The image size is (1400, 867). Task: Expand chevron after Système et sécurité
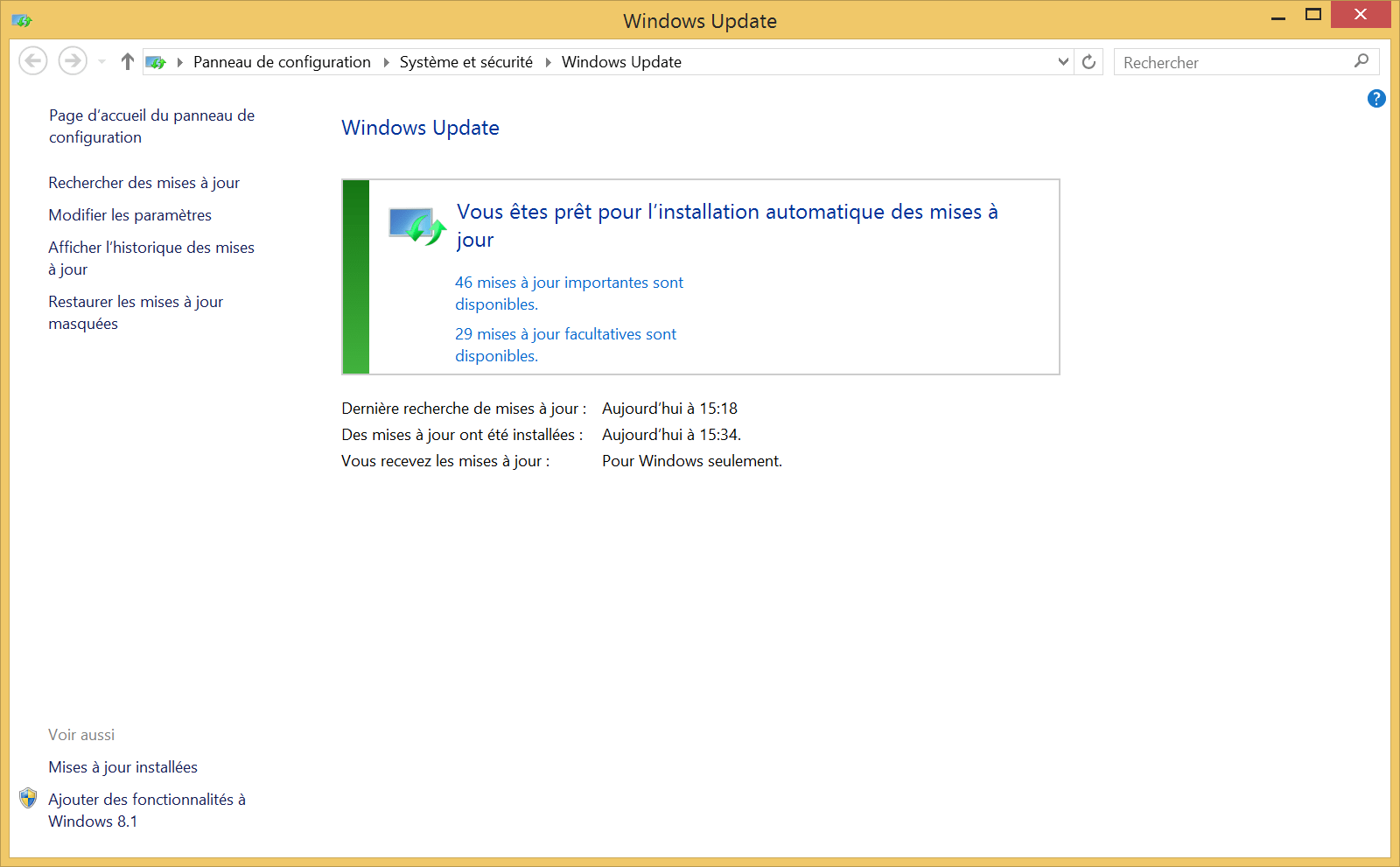point(548,62)
